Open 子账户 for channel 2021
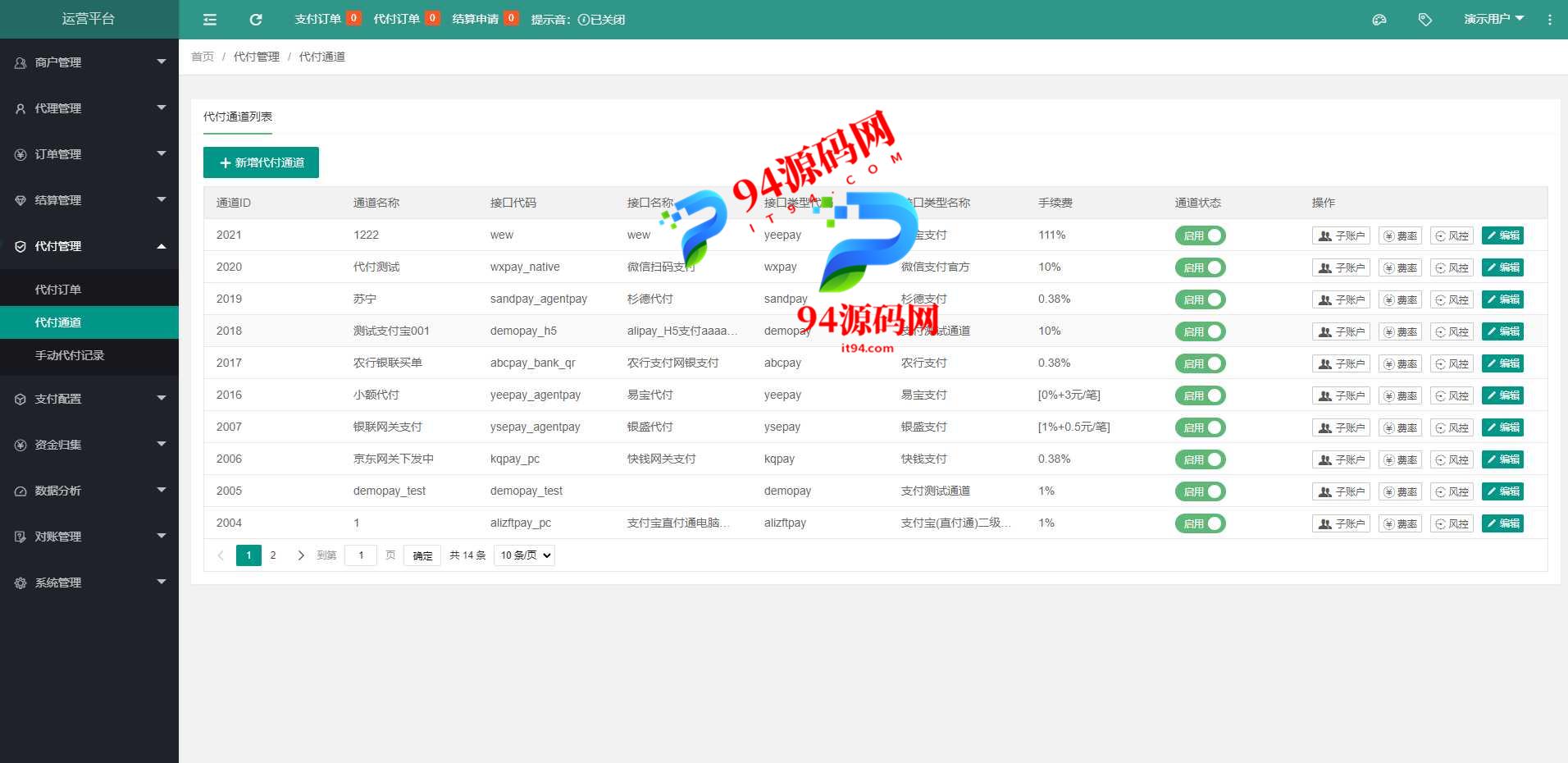1568x763 pixels. click(x=1341, y=235)
